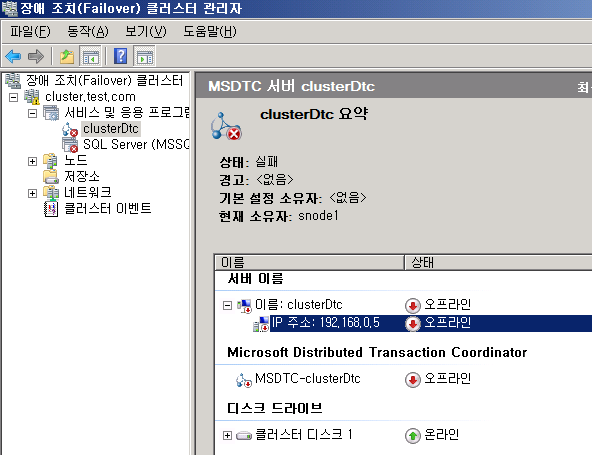This screenshot has width=592, height=455.
Task: Select cluster.test.com in the tree
Action: point(90,97)
